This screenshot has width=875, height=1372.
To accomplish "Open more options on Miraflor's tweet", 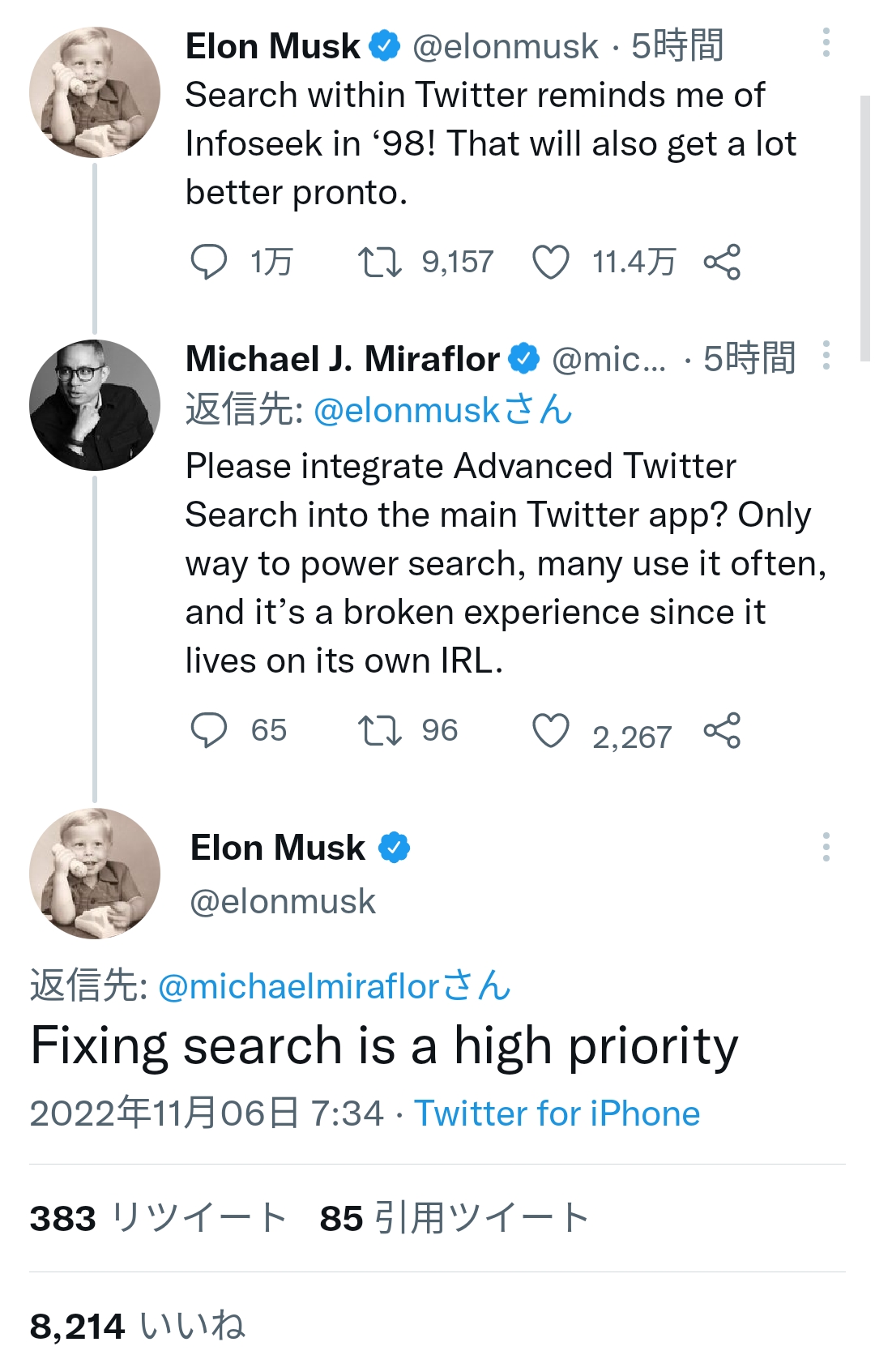I will click(826, 355).
